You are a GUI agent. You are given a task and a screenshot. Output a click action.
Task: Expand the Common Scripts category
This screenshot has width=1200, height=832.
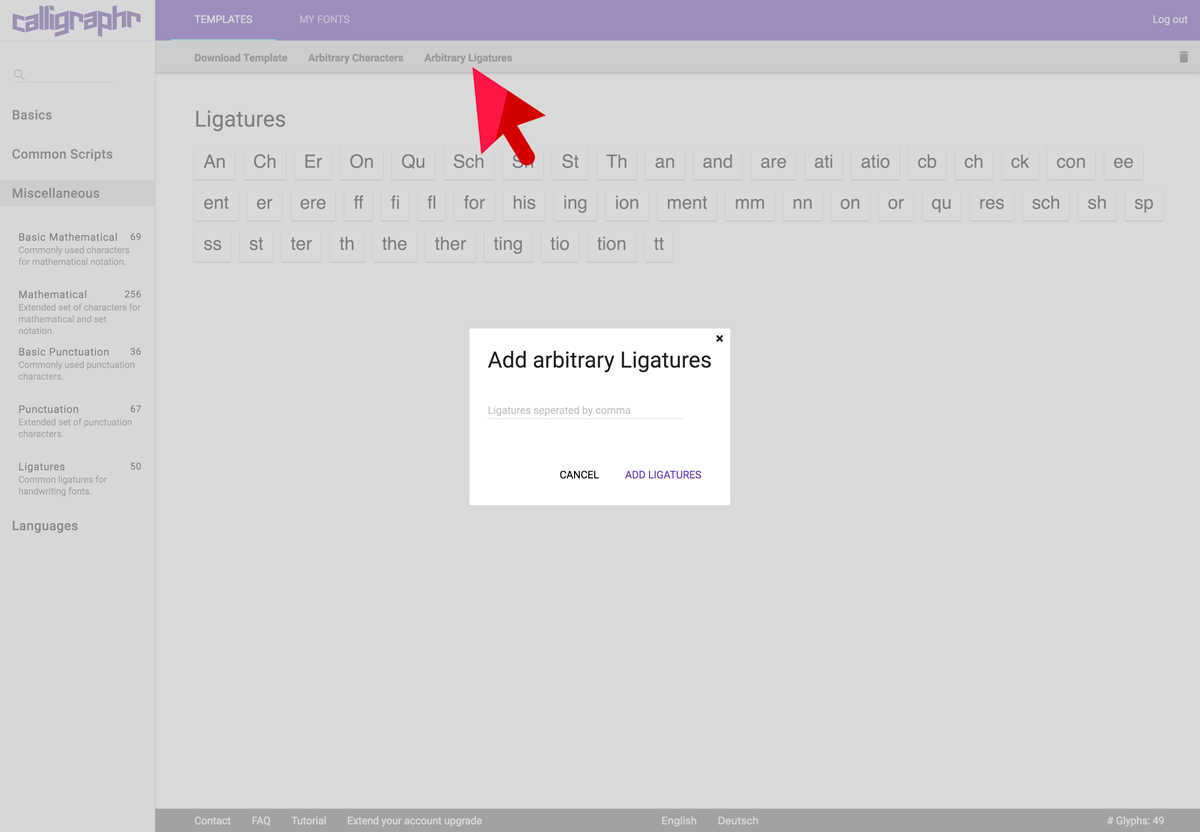click(x=62, y=154)
